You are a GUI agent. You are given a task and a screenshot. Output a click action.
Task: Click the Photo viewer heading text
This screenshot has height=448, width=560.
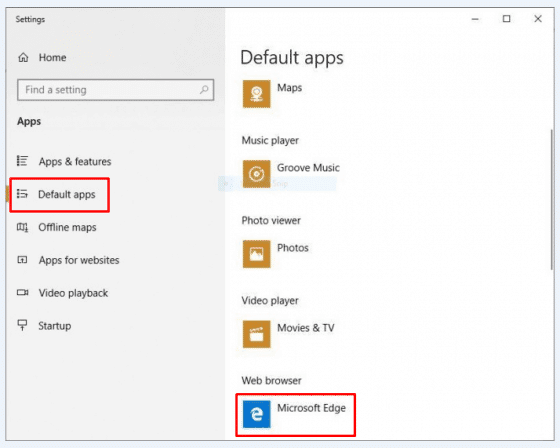(x=271, y=220)
